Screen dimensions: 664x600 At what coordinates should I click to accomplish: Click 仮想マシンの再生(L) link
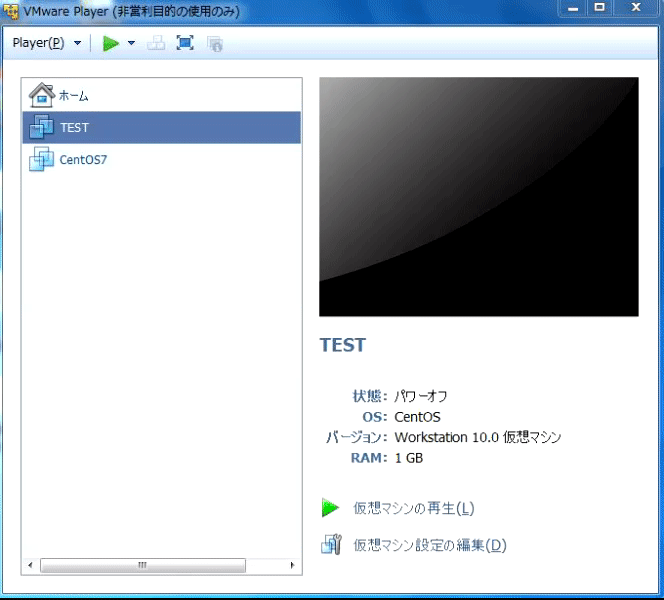414,508
